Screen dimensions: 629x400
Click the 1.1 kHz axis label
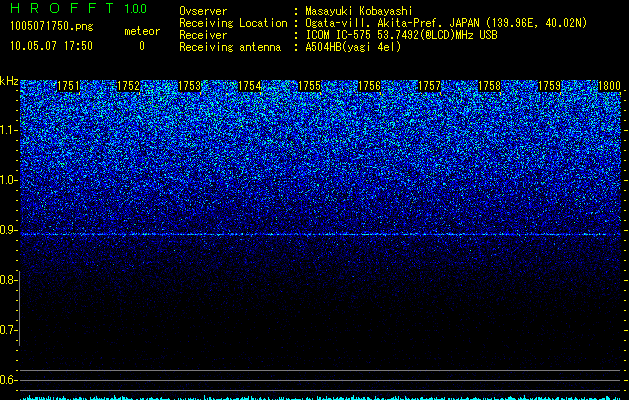click(9, 130)
